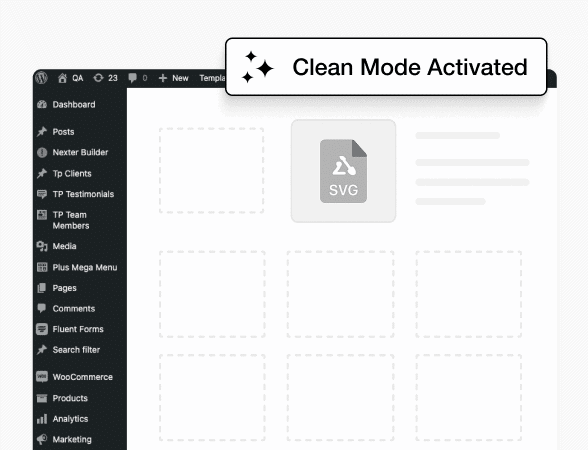Open Search filter menu item

tap(76, 350)
